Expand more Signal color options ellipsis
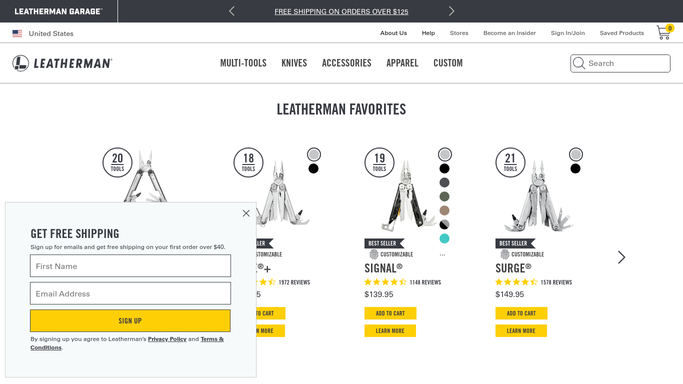The height and width of the screenshot is (384, 683). point(443,255)
